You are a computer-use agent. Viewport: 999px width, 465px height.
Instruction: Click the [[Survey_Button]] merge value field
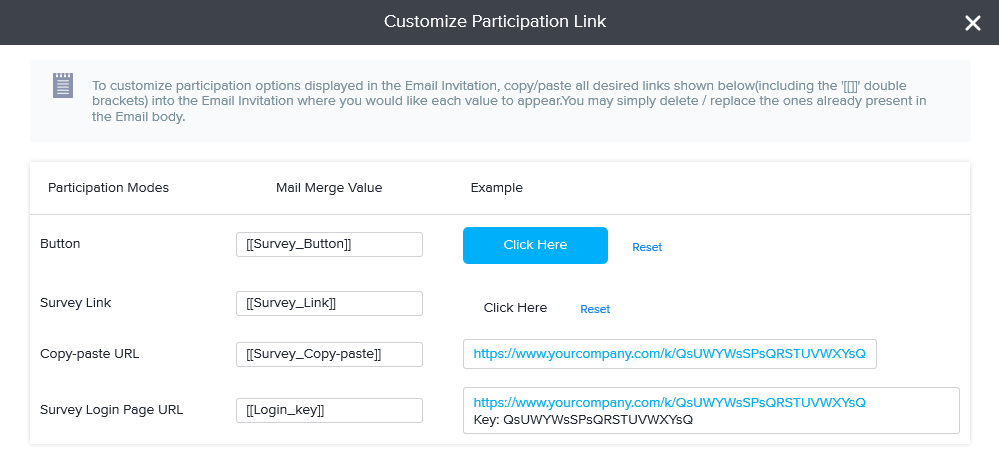(329, 245)
